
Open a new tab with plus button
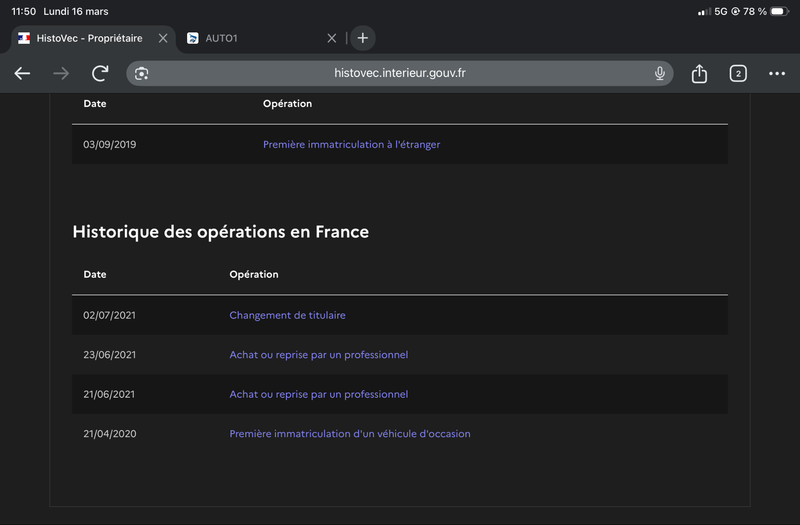tap(362, 38)
